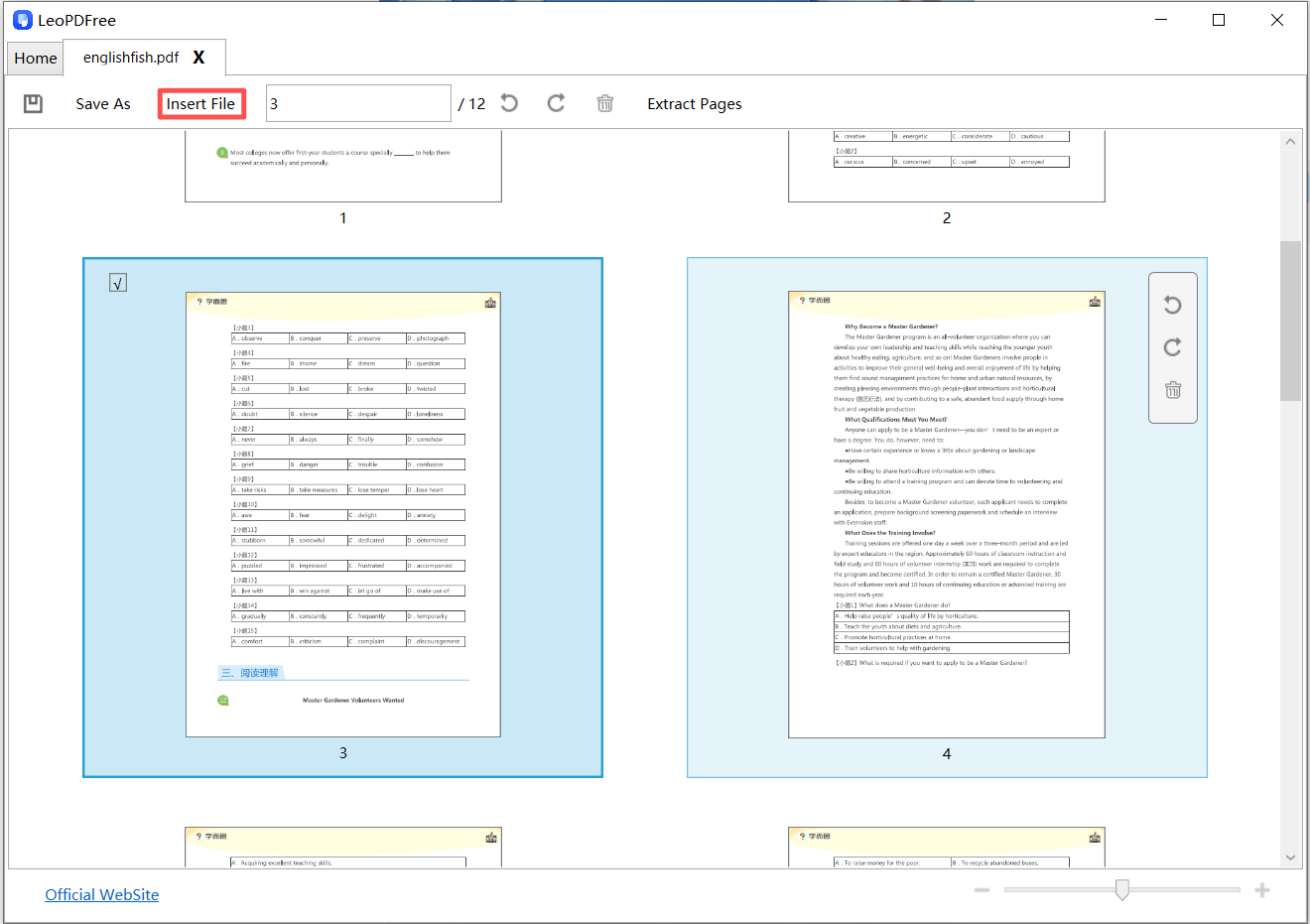Image resolution: width=1310 pixels, height=924 pixels.
Task: Select the englishfish.pdf document tab
Action: click(133, 58)
